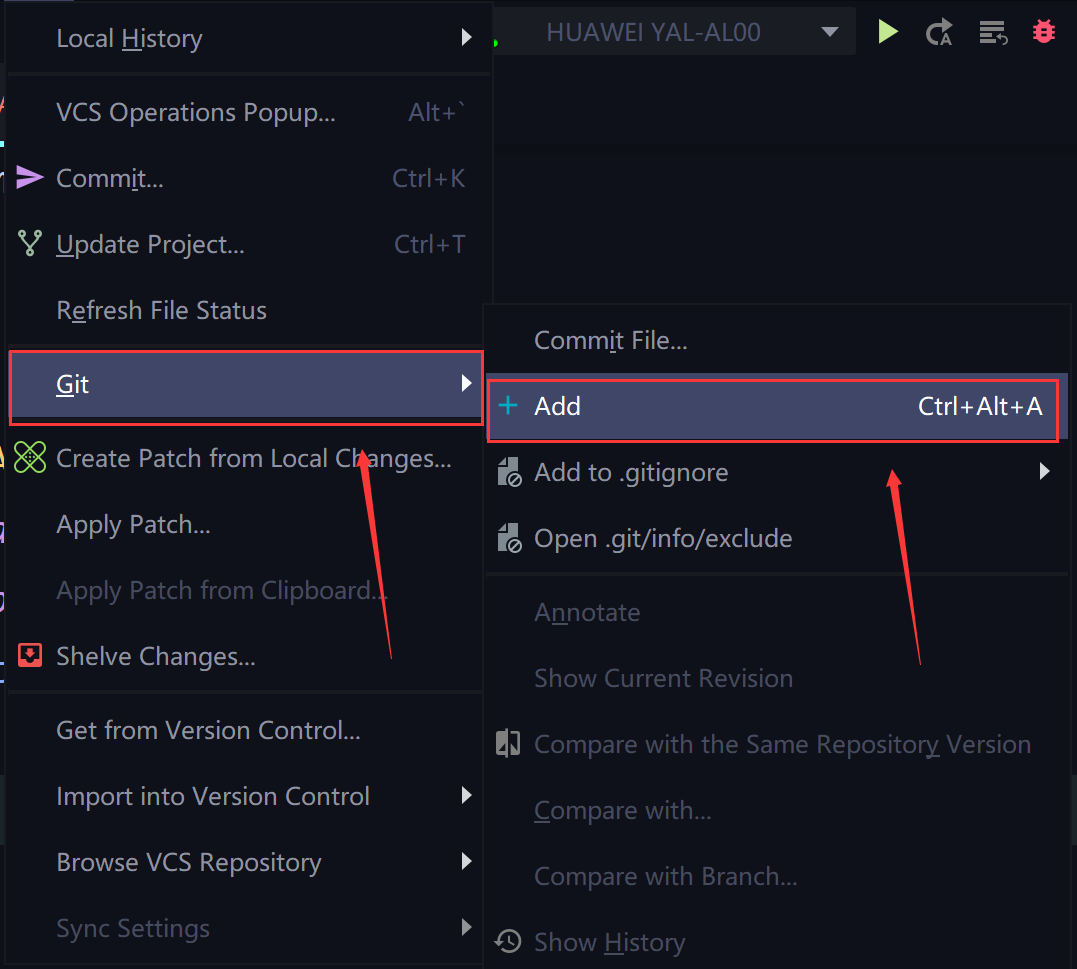
Task: Click the green Create Patch icon
Action: coord(30,457)
